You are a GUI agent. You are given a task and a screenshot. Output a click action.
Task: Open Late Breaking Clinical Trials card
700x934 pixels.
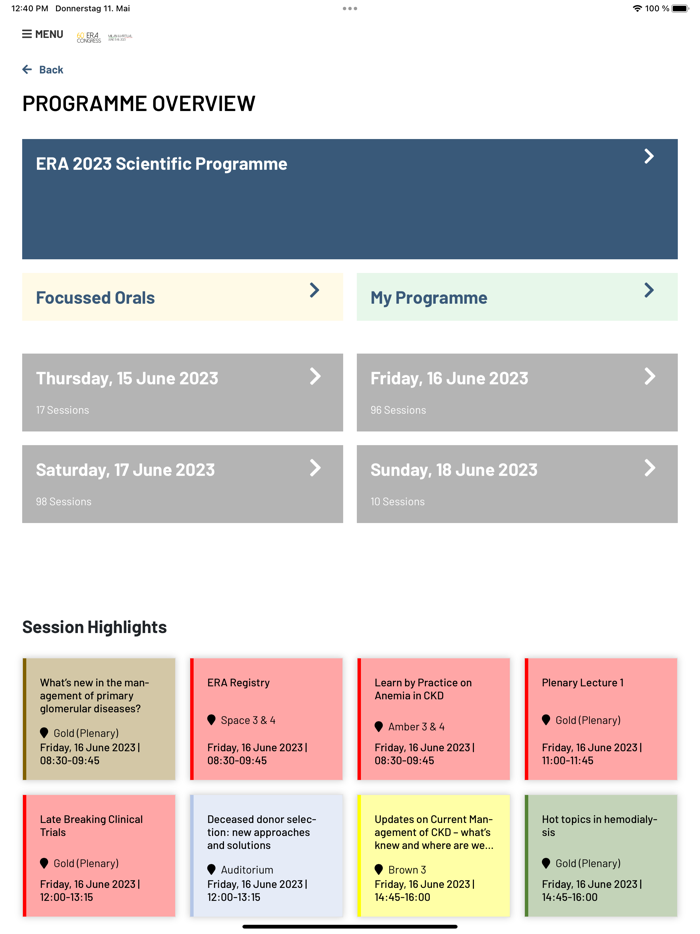99,856
